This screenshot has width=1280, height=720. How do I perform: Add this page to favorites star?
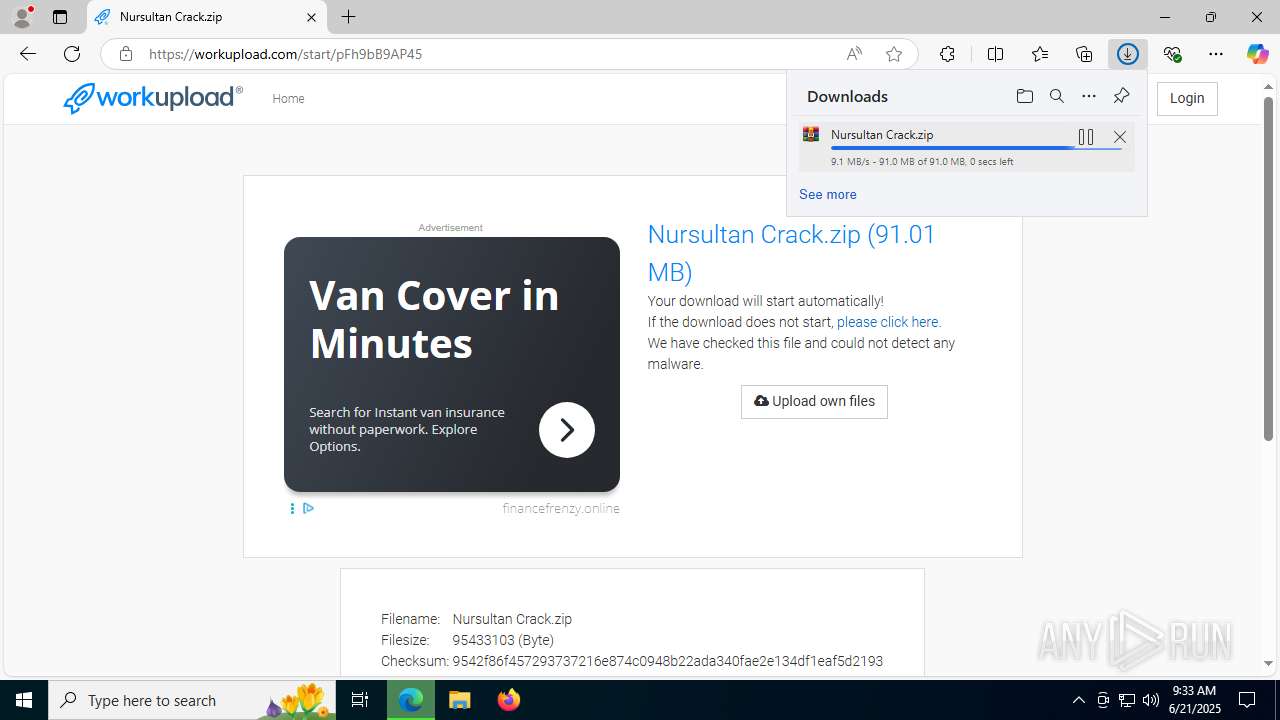[x=894, y=54]
